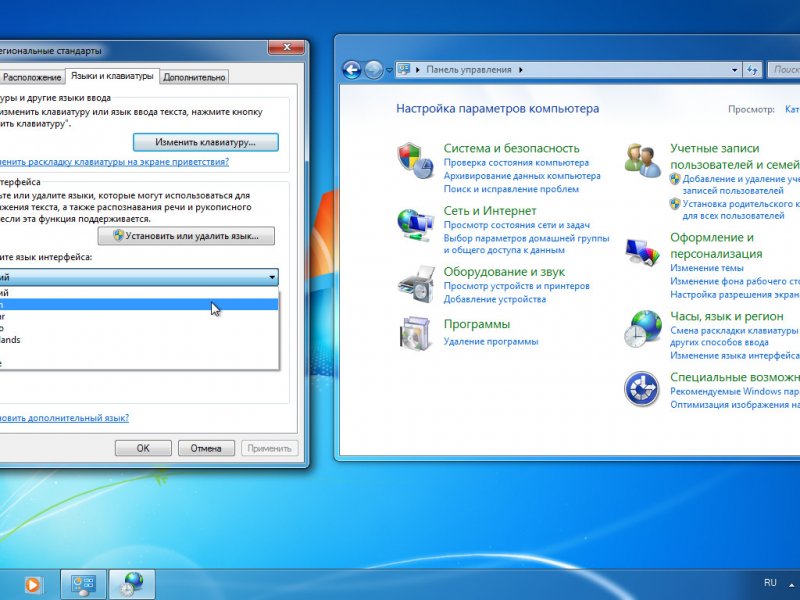800x600 pixels.
Task: Click the Панель управления breadcrumb text
Action: (x=468, y=70)
